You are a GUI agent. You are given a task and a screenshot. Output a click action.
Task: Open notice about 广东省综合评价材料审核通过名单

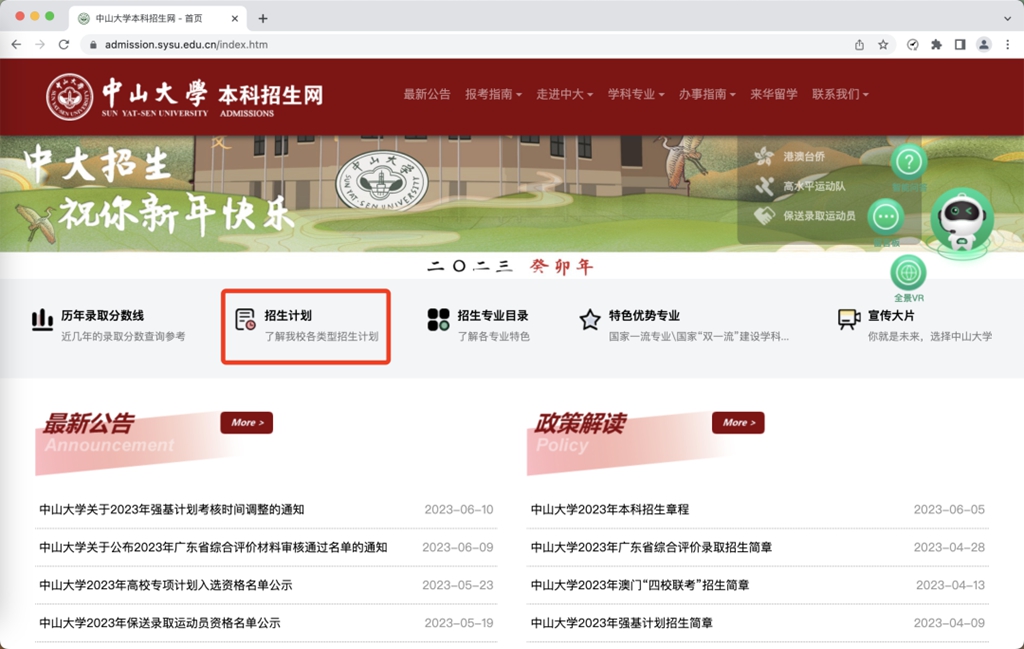[214, 547]
